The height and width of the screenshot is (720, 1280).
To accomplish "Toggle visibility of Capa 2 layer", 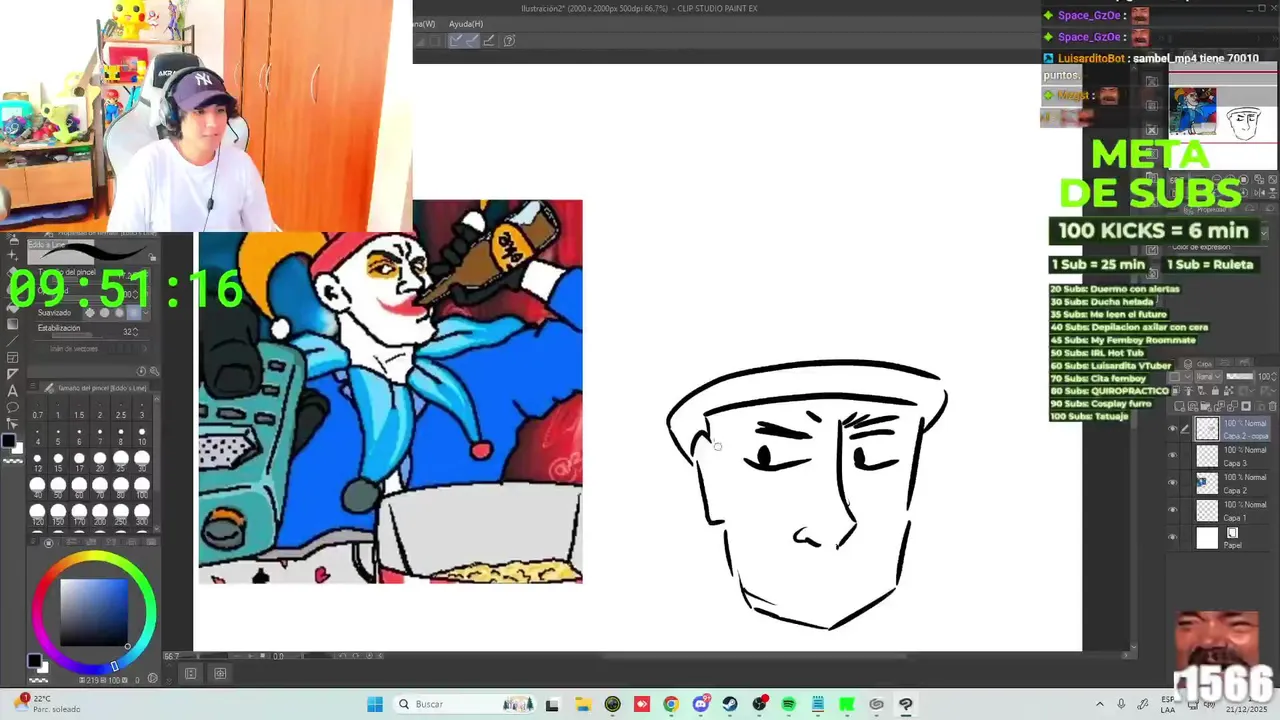I will [x=1172, y=483].
